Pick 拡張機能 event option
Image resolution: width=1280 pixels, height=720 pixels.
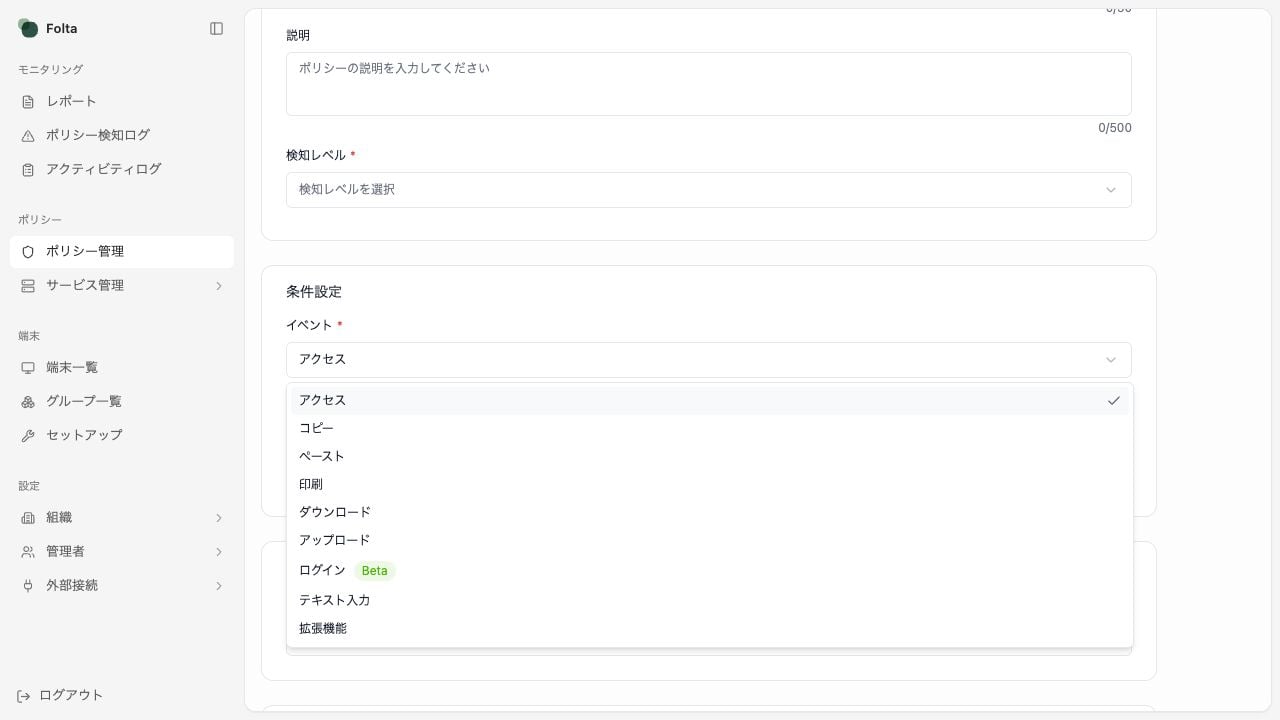tap(709, 628)
